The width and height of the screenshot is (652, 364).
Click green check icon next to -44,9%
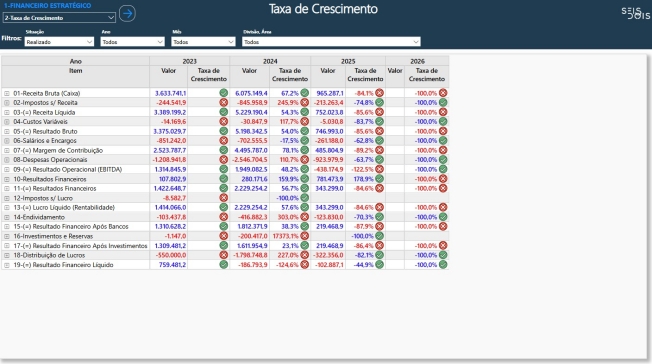[379, 265]
